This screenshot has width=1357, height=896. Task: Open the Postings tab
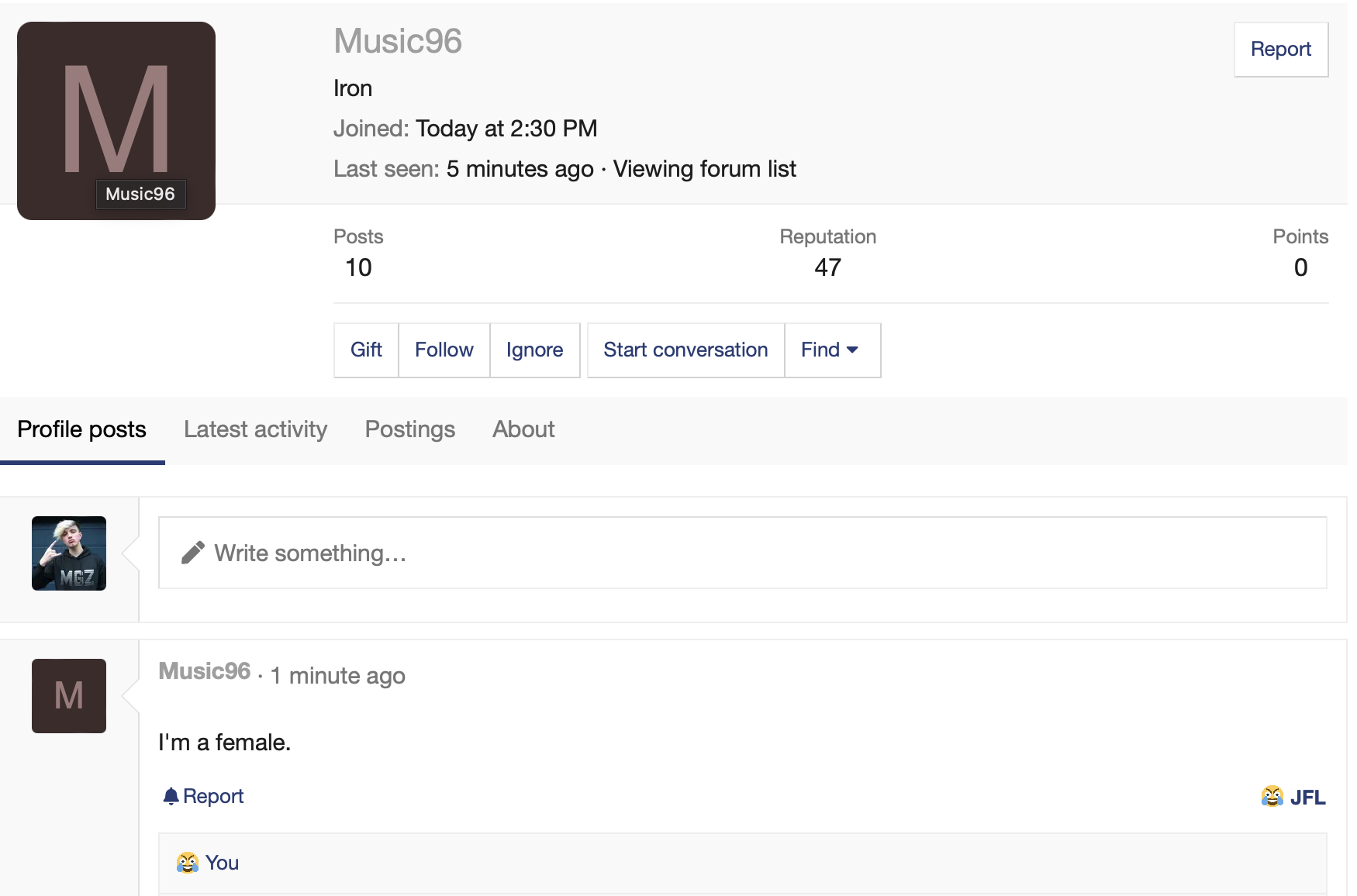coord(409,429)
